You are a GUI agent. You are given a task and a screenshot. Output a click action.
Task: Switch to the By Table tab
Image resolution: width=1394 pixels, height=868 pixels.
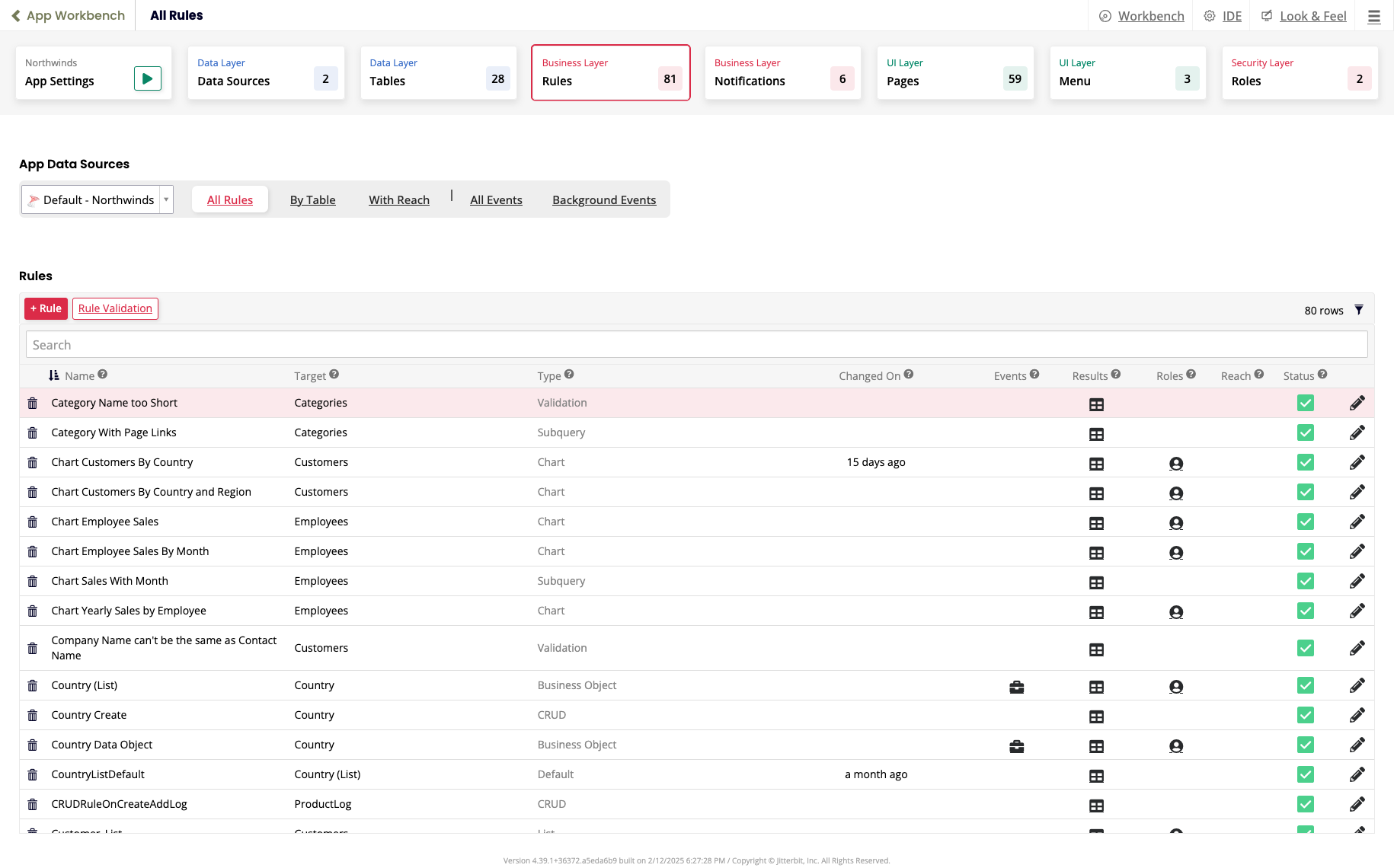[x=312, y=200]
